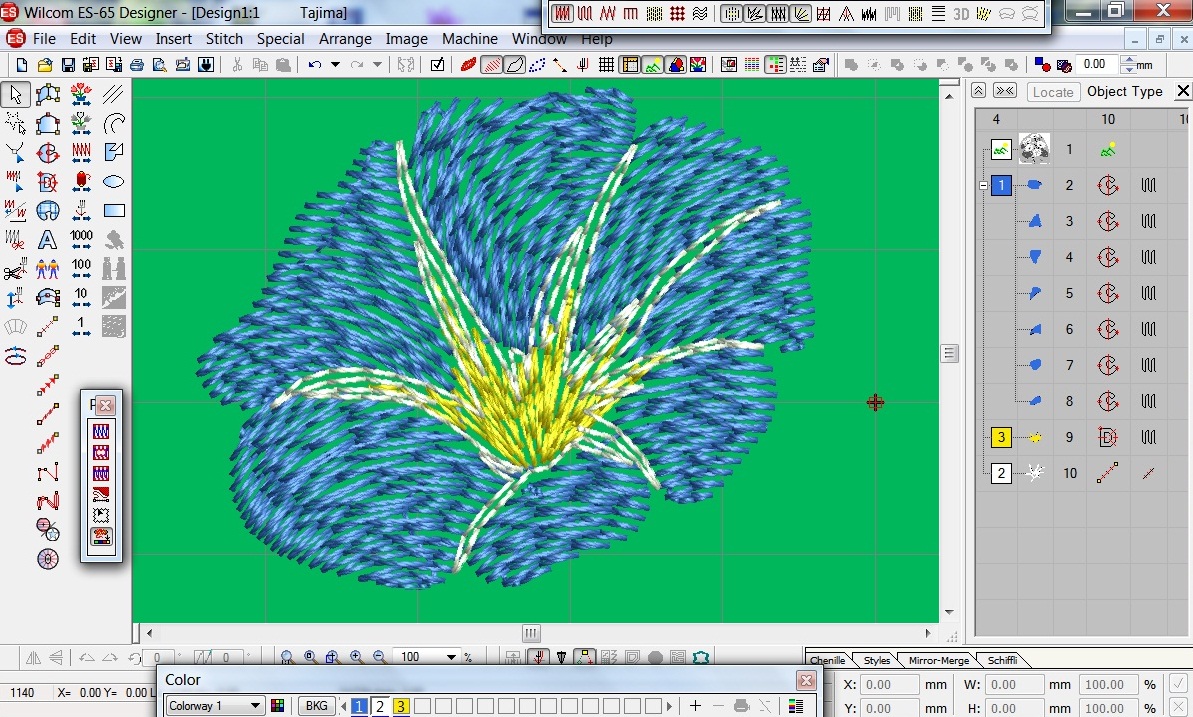1193x717 pixels.
Task: Click the Save design icon
Action: pyautogui.click(x=68, y=65)
